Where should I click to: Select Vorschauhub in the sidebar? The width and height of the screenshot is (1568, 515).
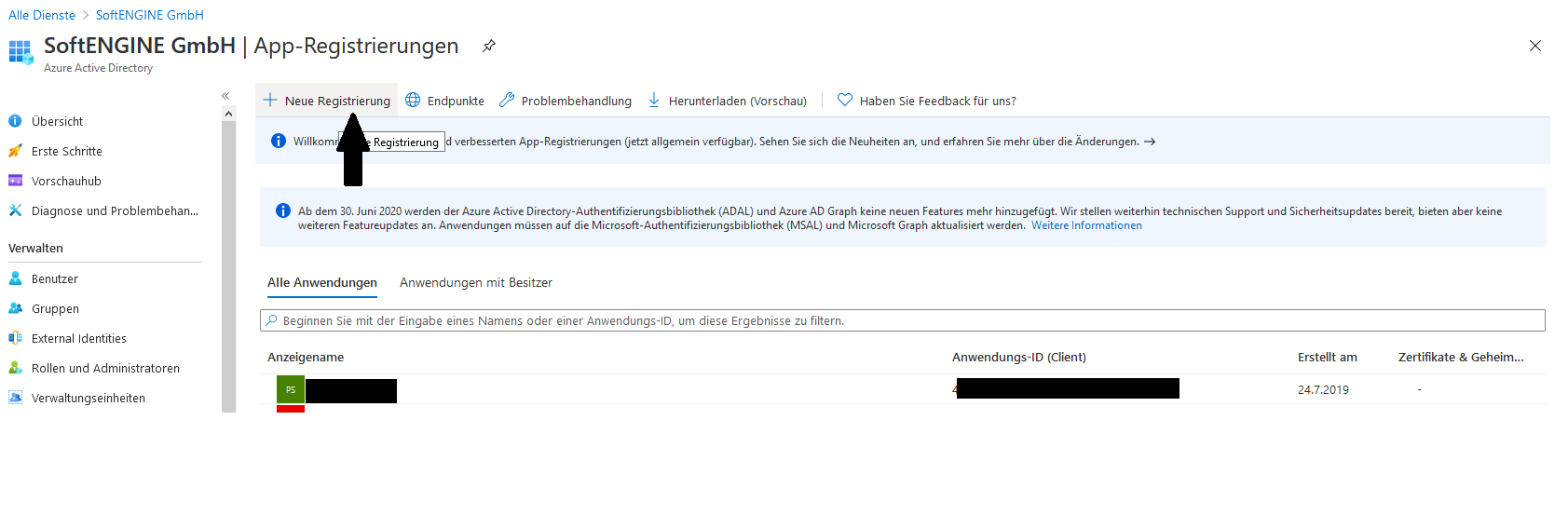pyautogui.click(x=66, y=181)
